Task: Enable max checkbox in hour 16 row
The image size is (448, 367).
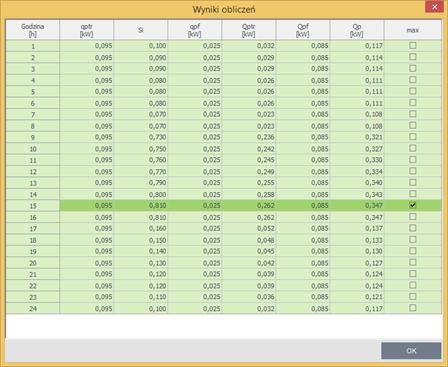Action: [x=413, y=217]
